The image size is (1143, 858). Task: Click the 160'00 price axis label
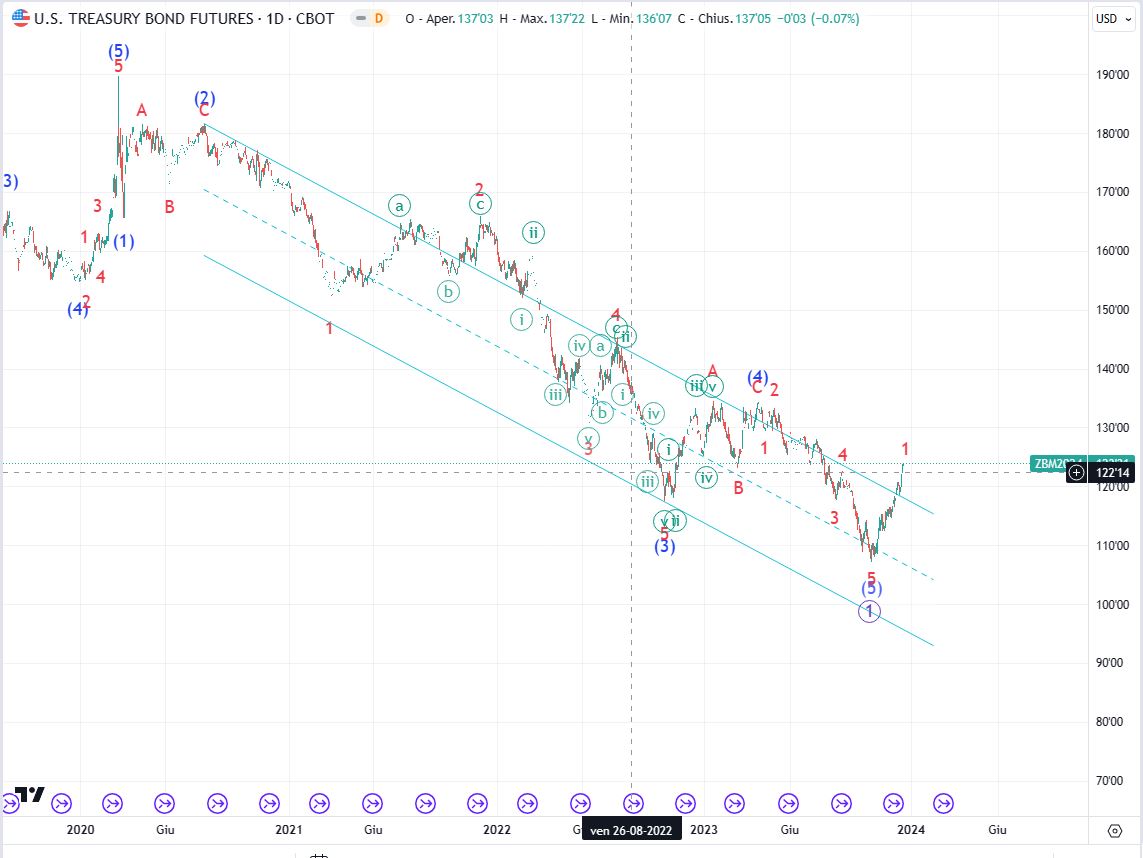tap(1112, 251)
